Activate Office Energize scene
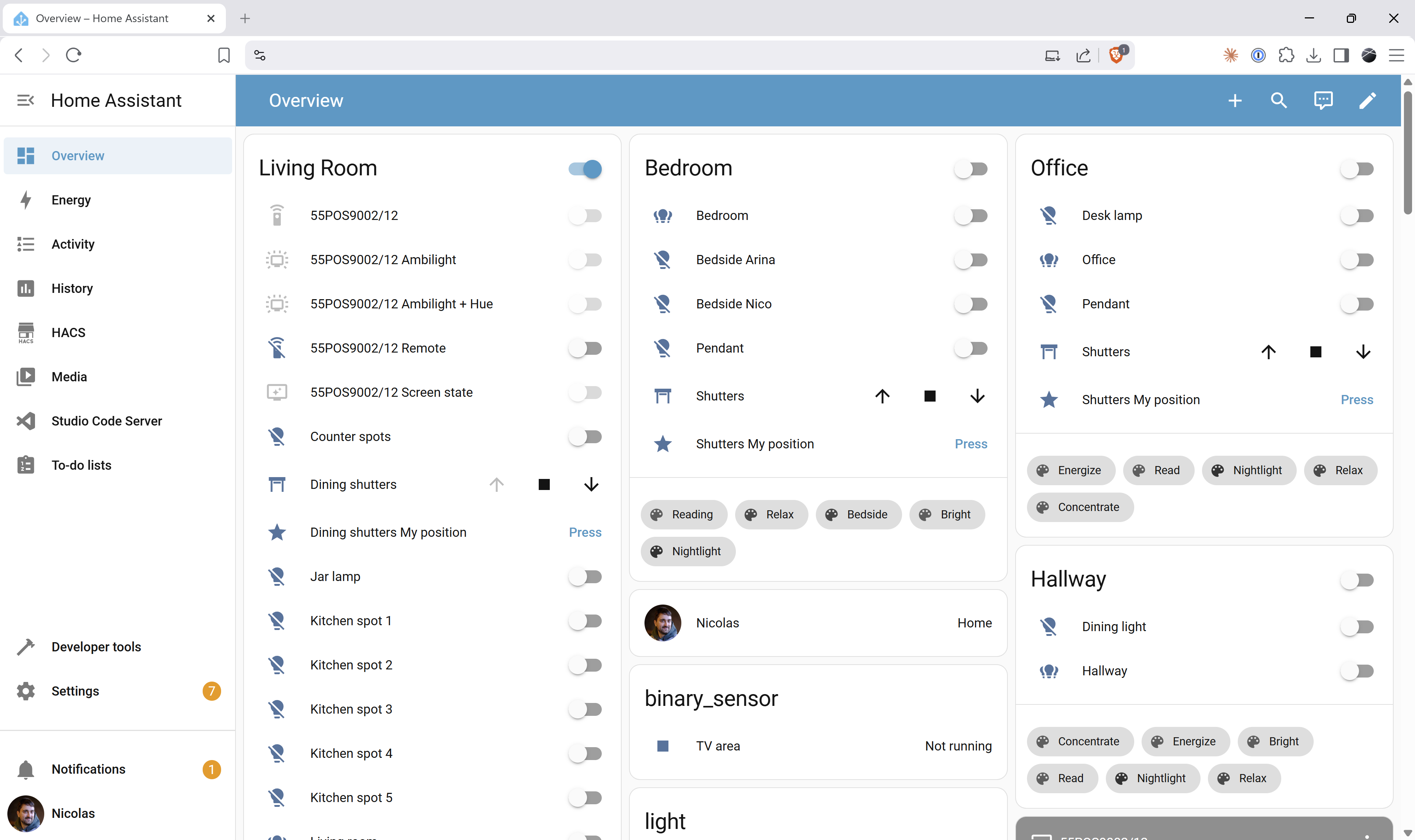The width and height of the screenshot is (1415, 840). (x=1071, y=470)
